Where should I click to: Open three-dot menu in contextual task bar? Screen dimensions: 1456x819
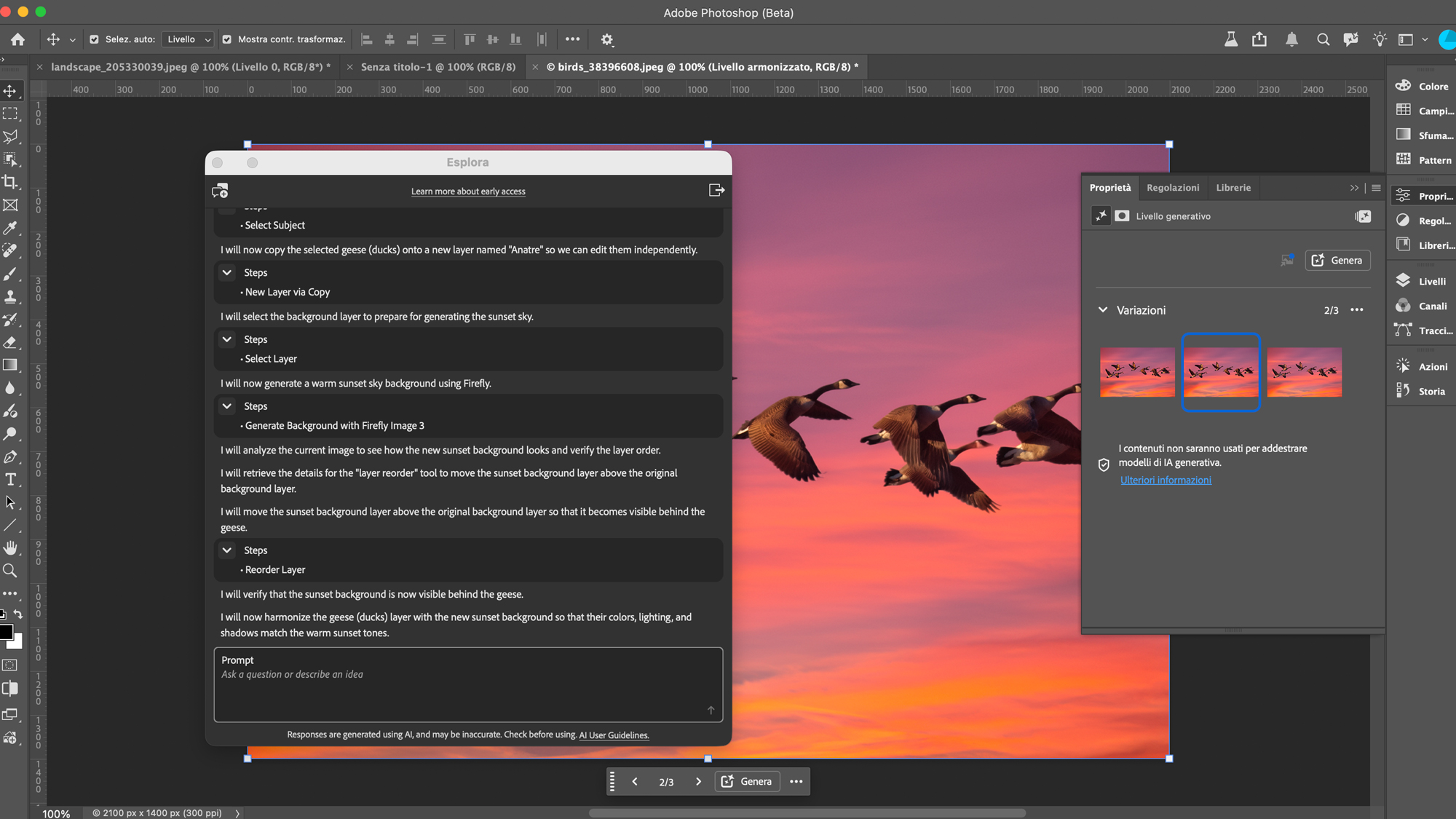click(796, 781)
